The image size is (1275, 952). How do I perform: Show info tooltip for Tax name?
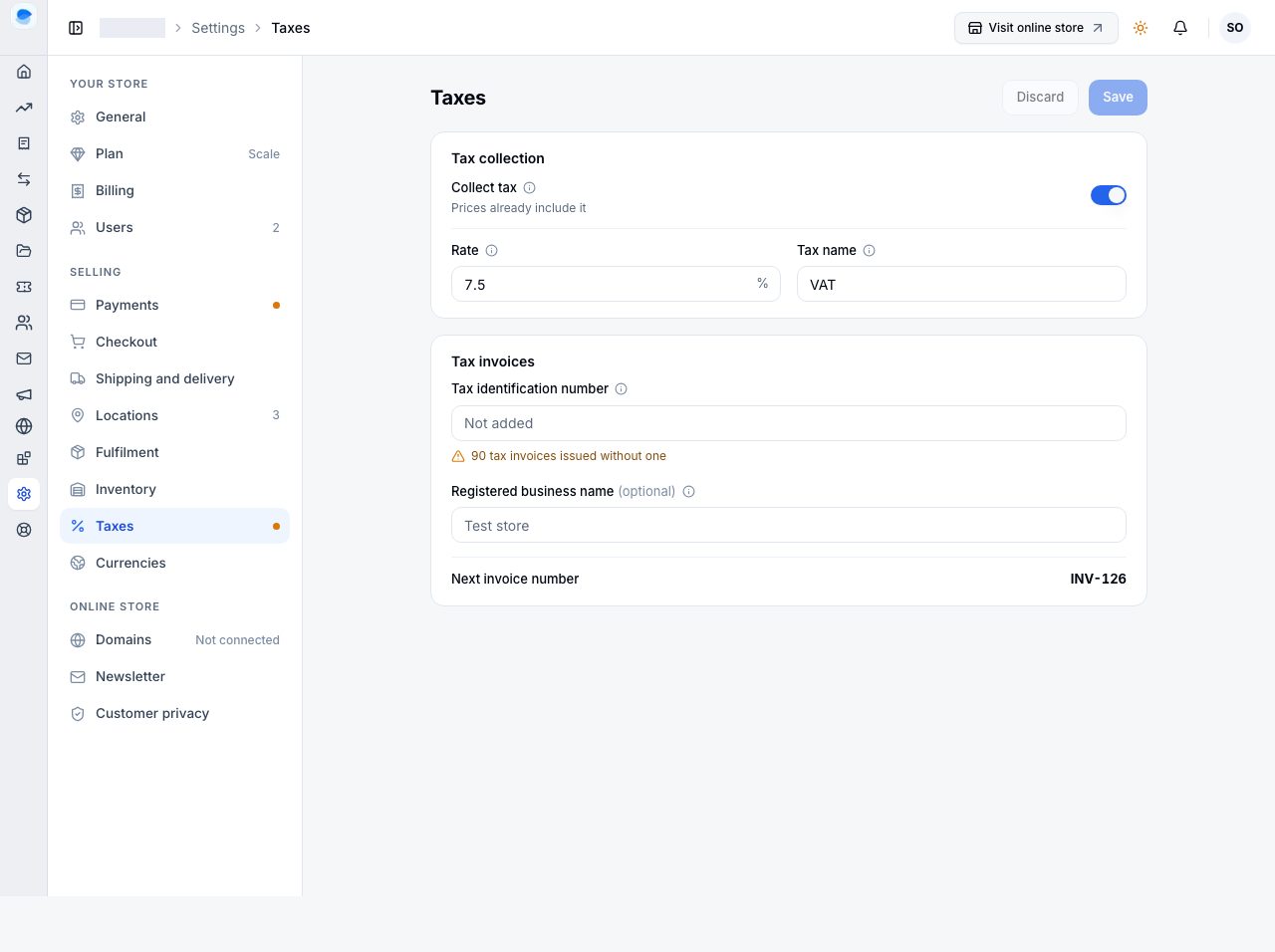point(869,250)
